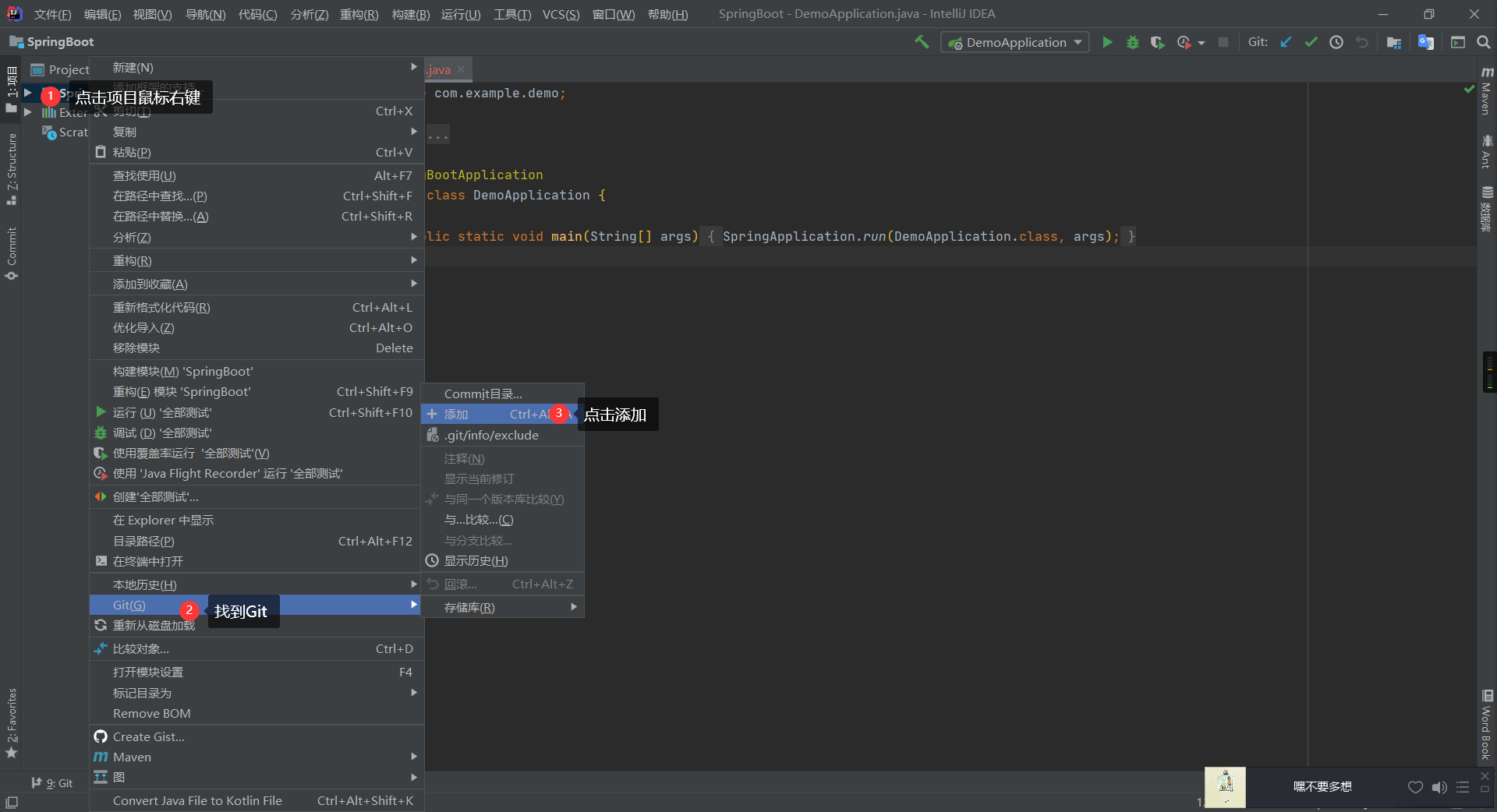Expand the 存储库(R) submenu
The width and height of the screenshot is (1497, 812).
click(x=502, y=607)
